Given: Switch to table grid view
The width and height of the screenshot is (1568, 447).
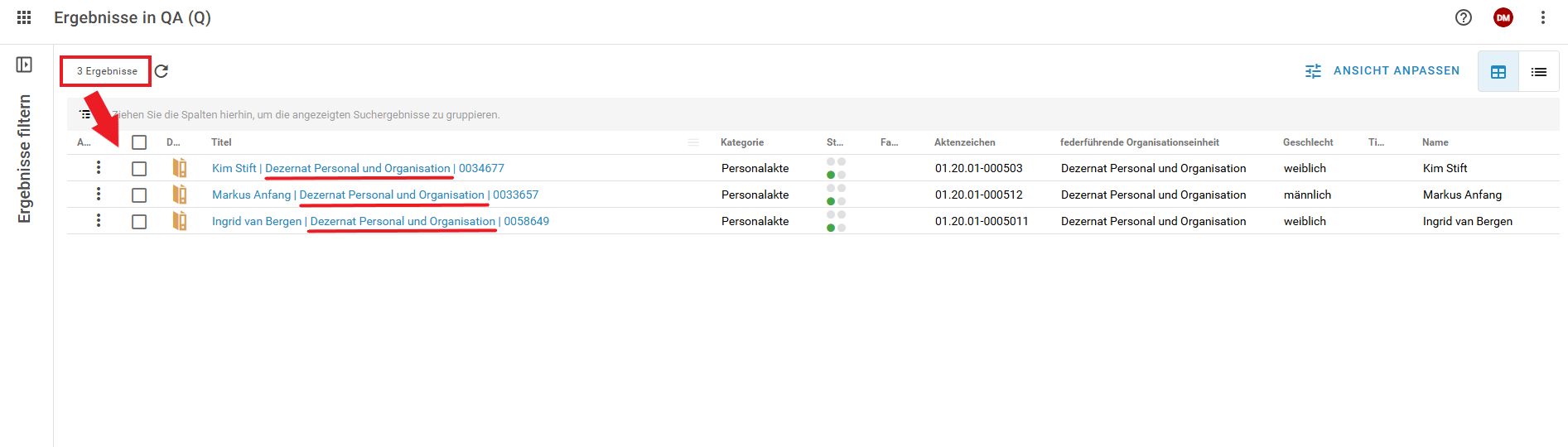Looking at the screenshot, I should [1498, 72].
